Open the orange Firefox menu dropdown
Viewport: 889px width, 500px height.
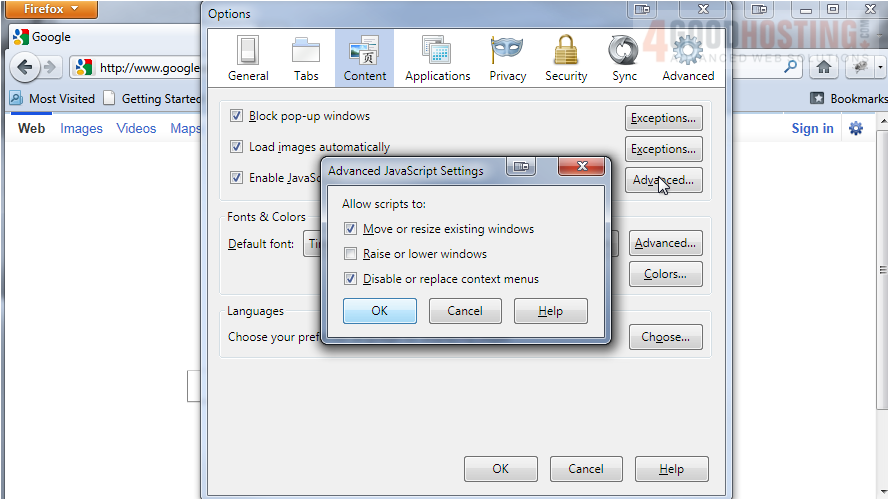50,9
